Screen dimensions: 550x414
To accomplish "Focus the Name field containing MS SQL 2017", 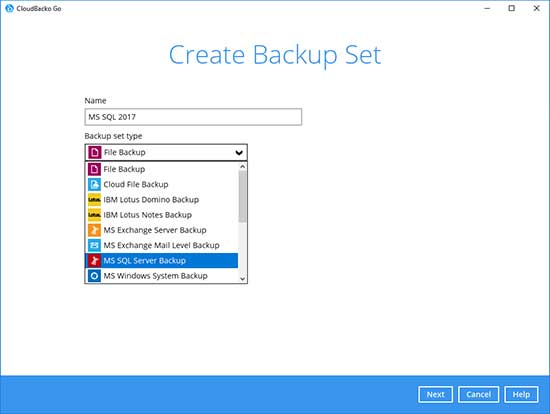I will tap(193, 117).
